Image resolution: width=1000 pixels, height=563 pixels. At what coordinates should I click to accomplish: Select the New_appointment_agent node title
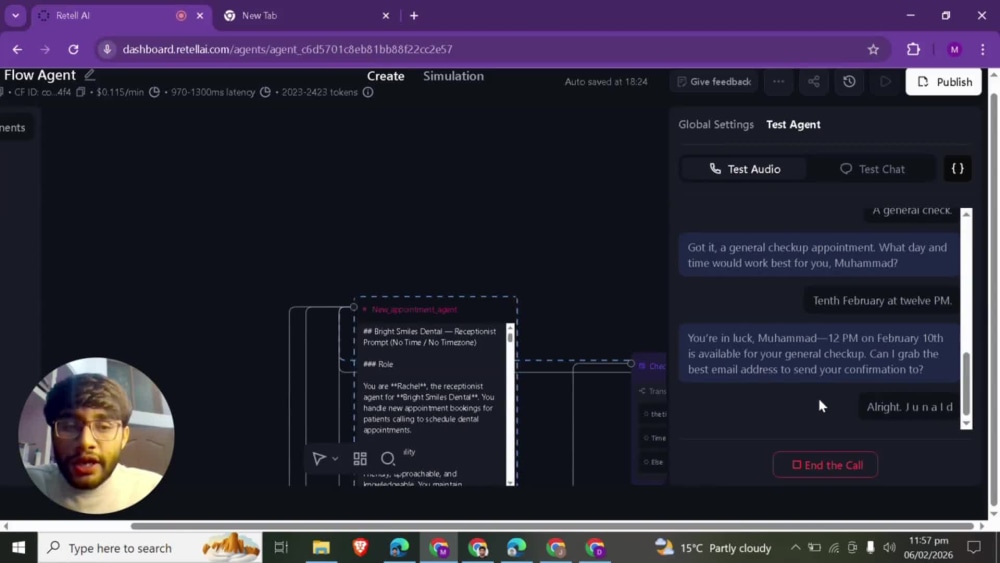click(415, 309)
